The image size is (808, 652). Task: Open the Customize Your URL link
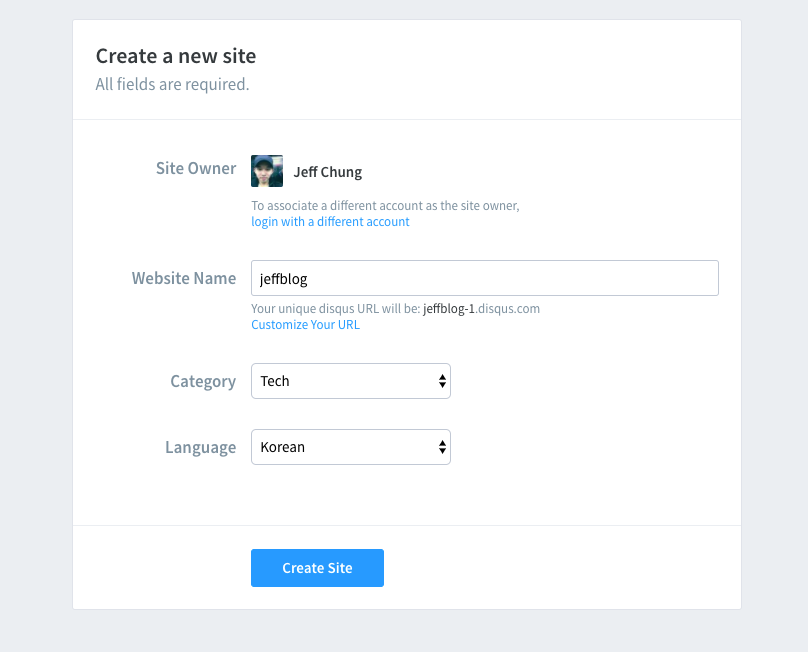point(305,325)
